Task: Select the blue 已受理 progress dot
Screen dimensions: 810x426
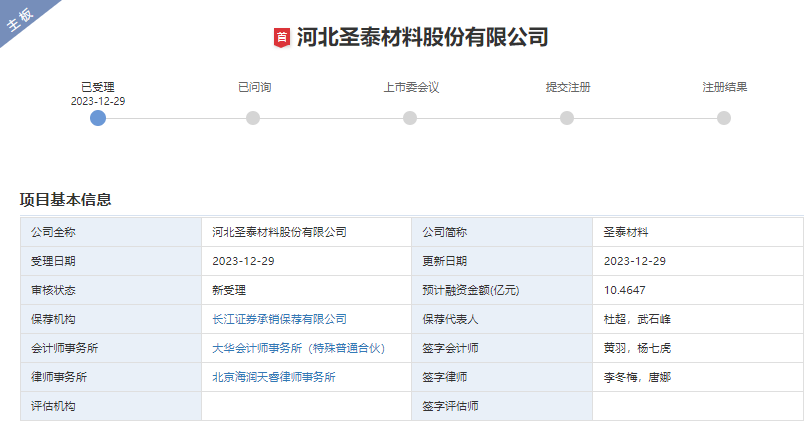Action: tap(97, 118)
